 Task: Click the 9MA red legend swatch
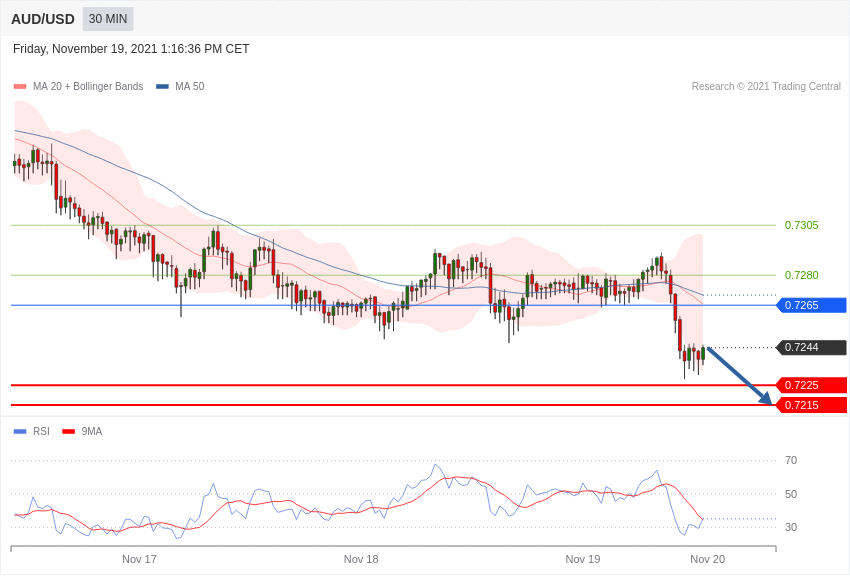coord(69,432)
